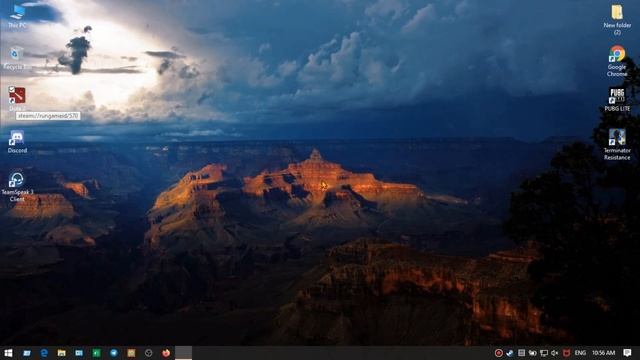640x360 pixels.
Task: Launch Google Chrome from the desktop
Action: coord(617,61)
